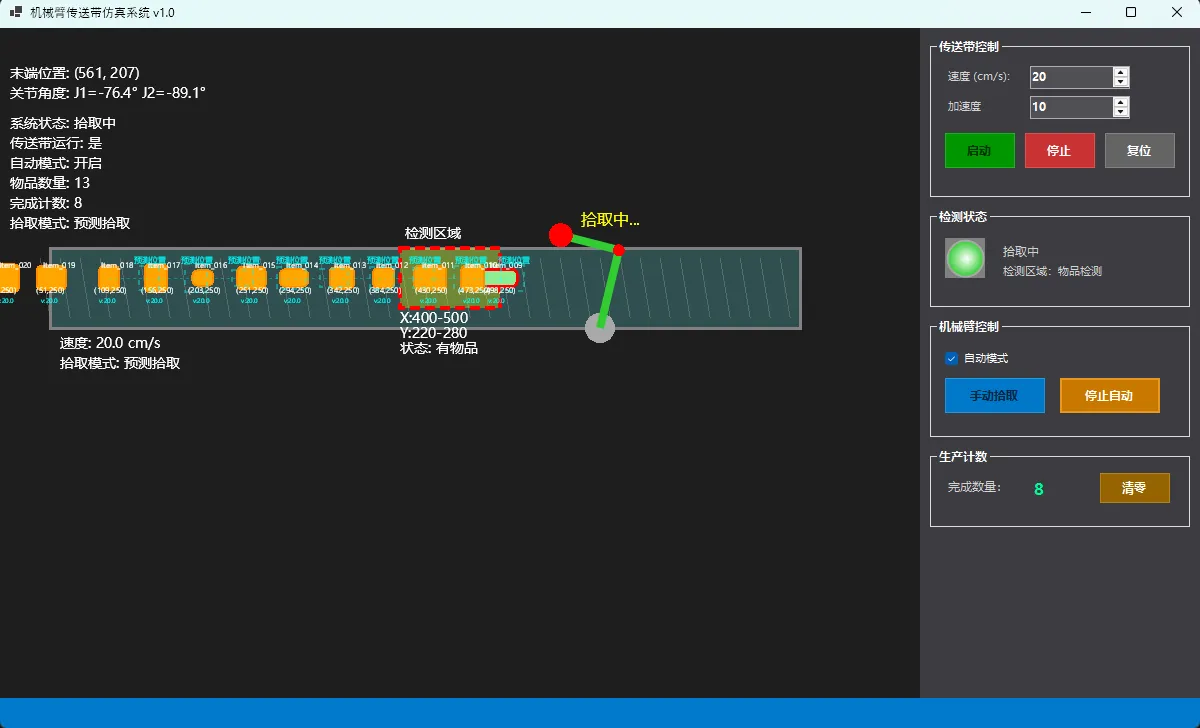Viewport: 1200px width, 728px height.
Task: Increase conveyor speed with the up arrow
Action: (1121, 72)
